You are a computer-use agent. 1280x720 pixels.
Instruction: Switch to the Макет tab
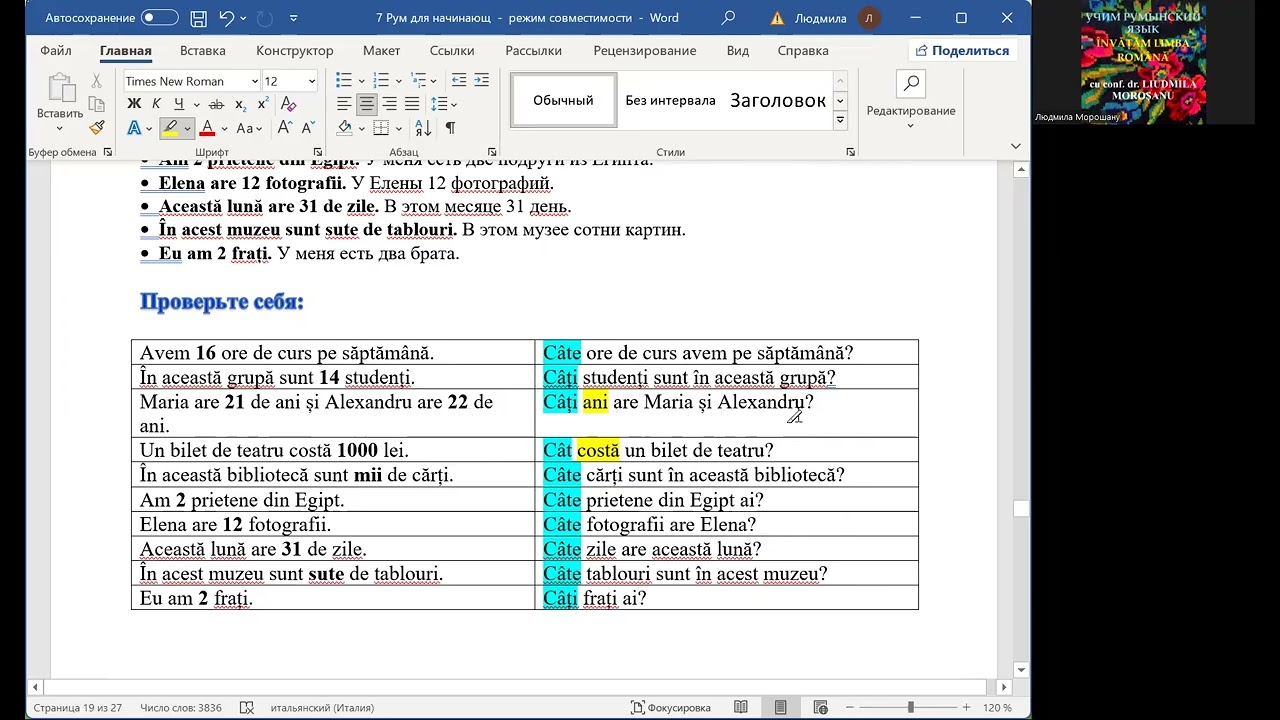pyautogui.click(x=382, y=51)
